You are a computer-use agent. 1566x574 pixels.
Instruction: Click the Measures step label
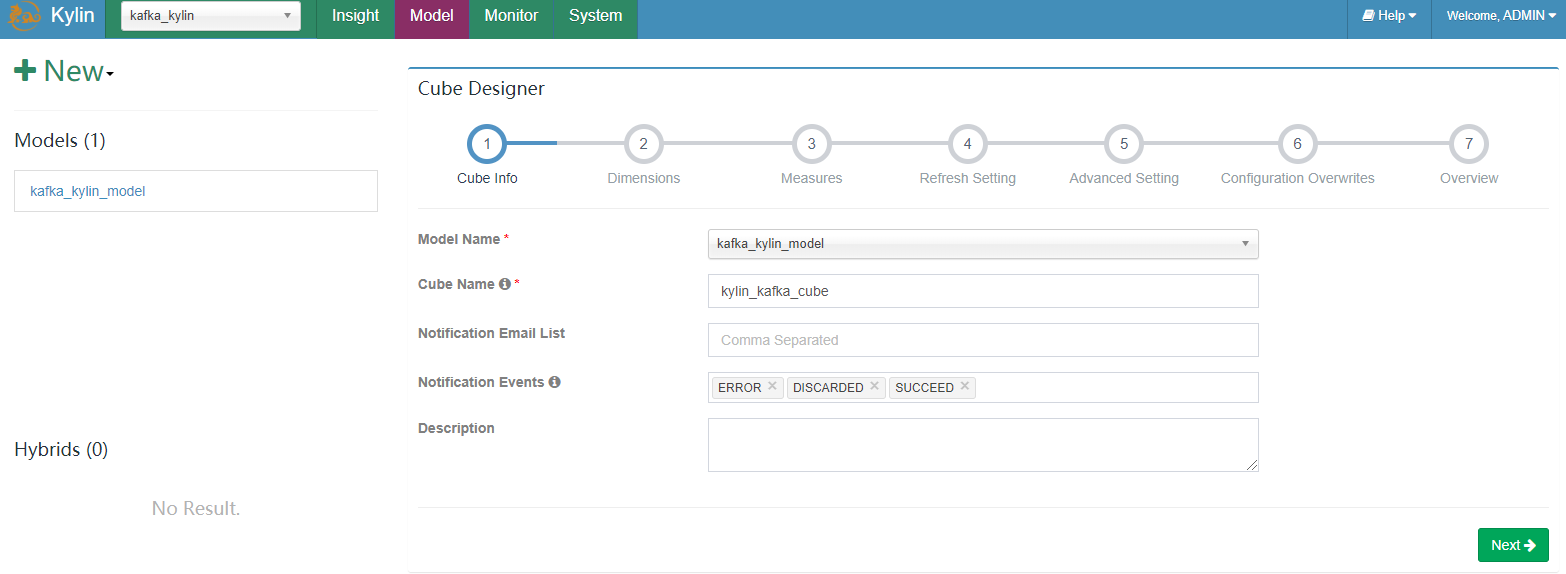811,178
